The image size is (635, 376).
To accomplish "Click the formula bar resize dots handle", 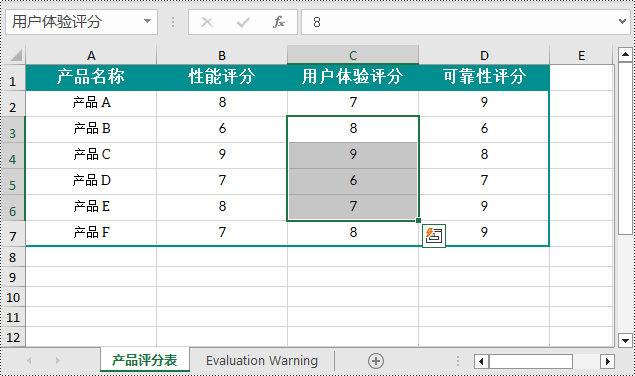I will pyautogui.click(x=173, y=22).
